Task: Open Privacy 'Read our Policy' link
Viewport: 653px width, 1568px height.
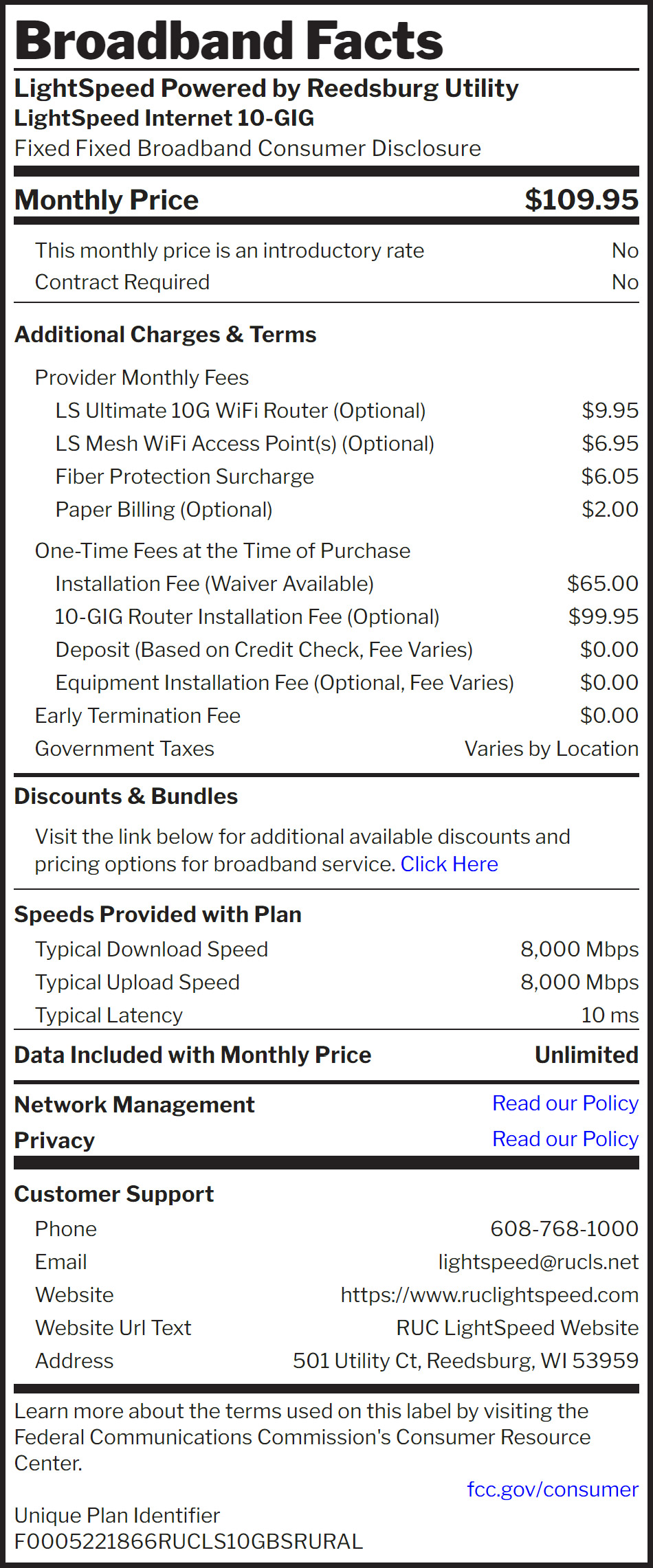Action: [x=565, y=1139]
